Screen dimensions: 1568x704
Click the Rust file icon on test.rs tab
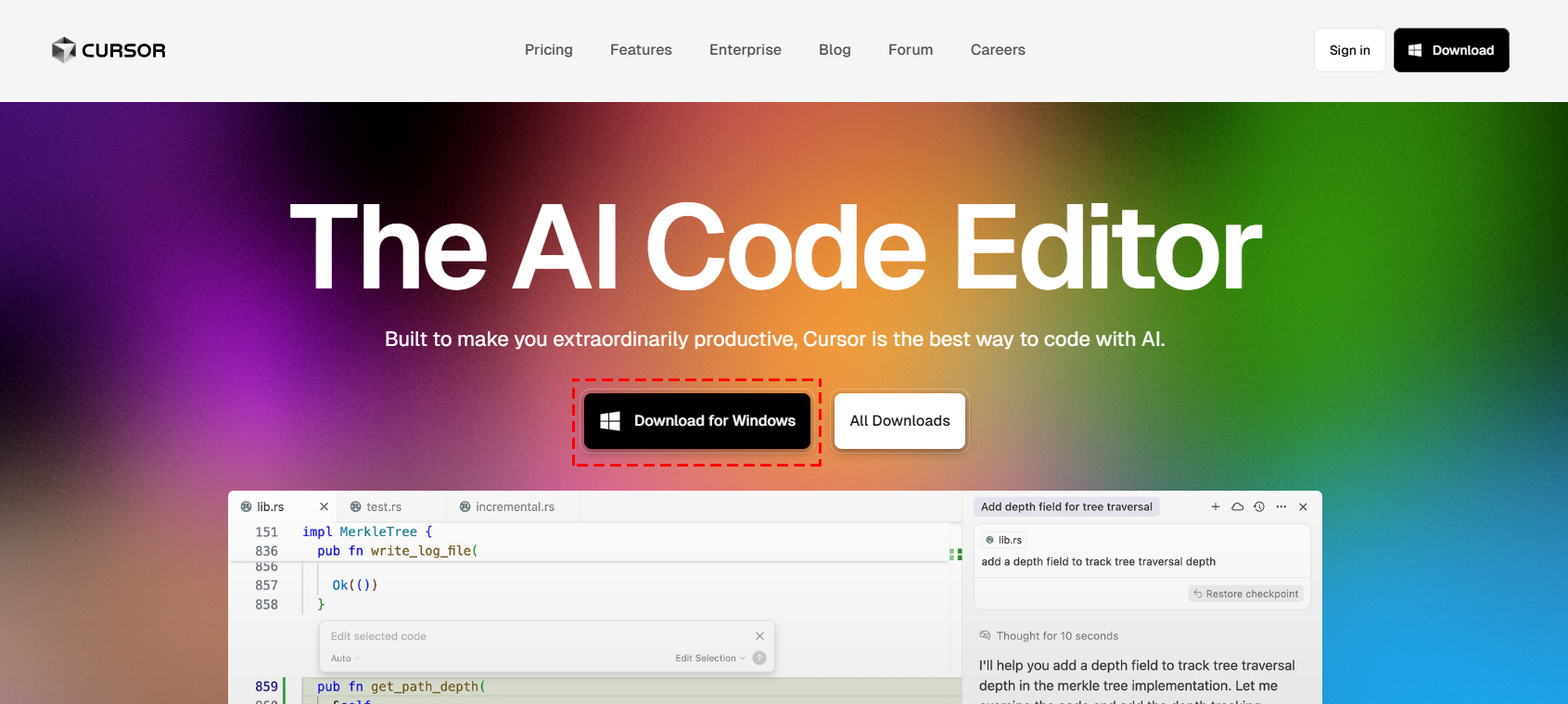coord(355,506)
